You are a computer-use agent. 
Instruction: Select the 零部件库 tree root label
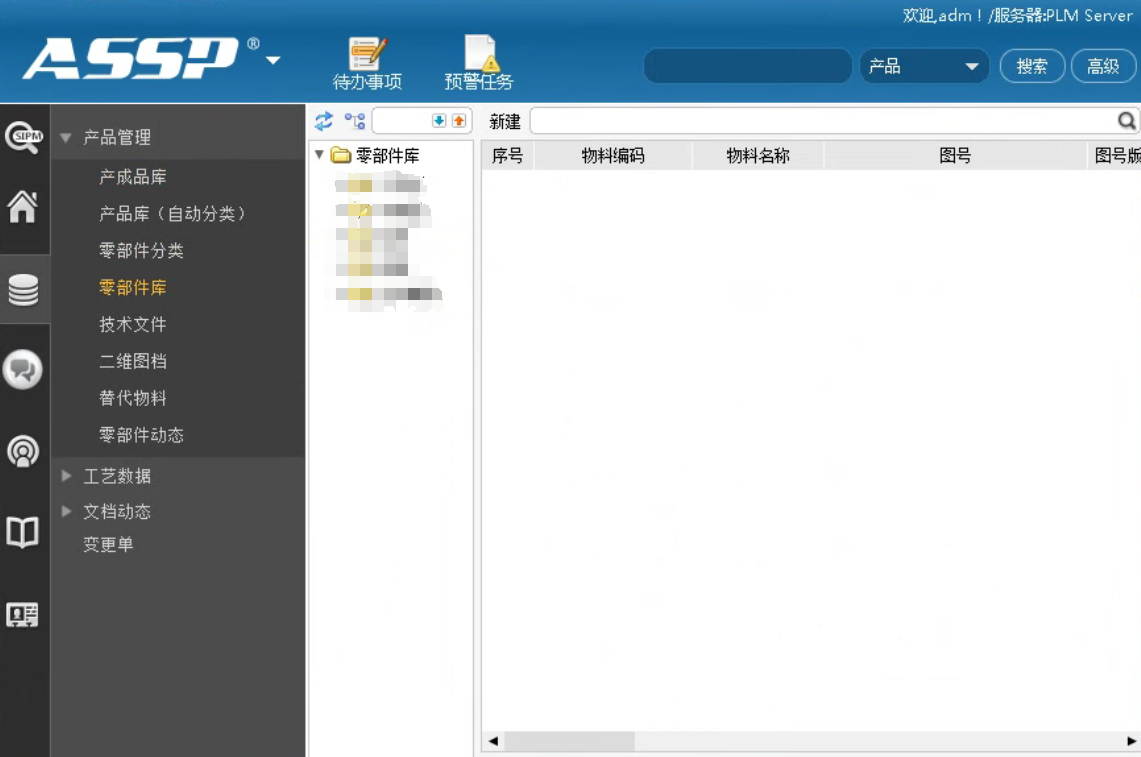[x=387, y=155]
